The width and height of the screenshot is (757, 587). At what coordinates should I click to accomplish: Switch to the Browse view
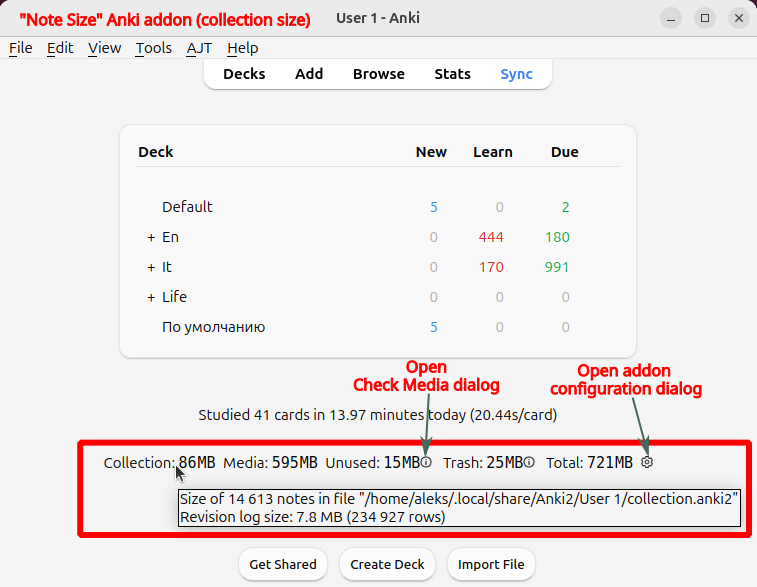tap(378, 74)
